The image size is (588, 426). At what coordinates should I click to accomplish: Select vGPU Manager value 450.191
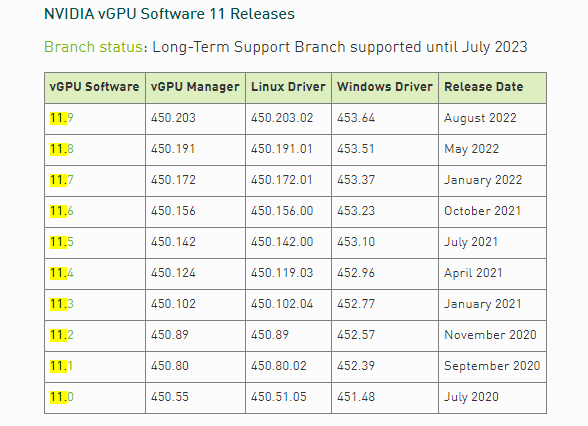(x=173, y=149)
